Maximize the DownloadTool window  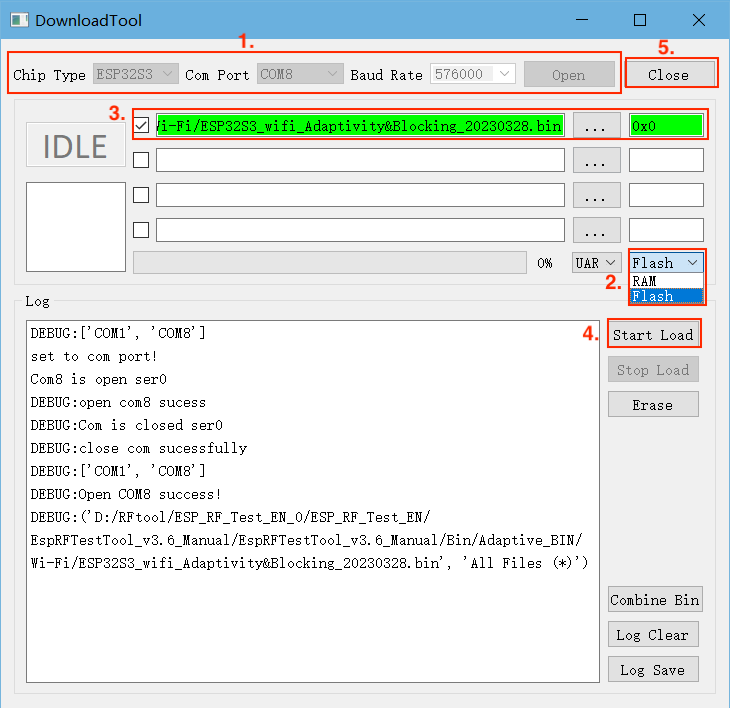[640, 20]
